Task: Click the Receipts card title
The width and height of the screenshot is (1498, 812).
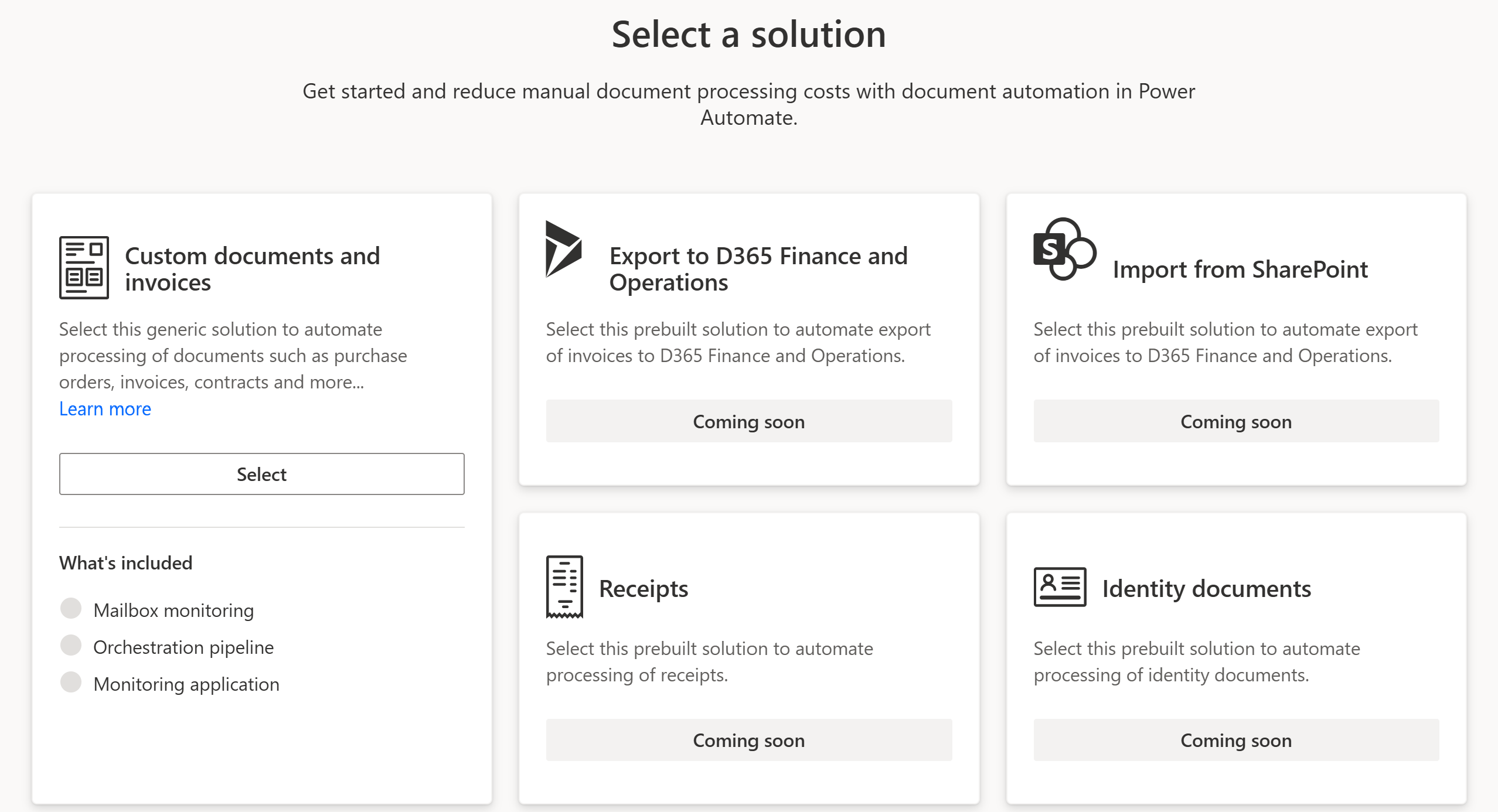Action: point(644,588)
